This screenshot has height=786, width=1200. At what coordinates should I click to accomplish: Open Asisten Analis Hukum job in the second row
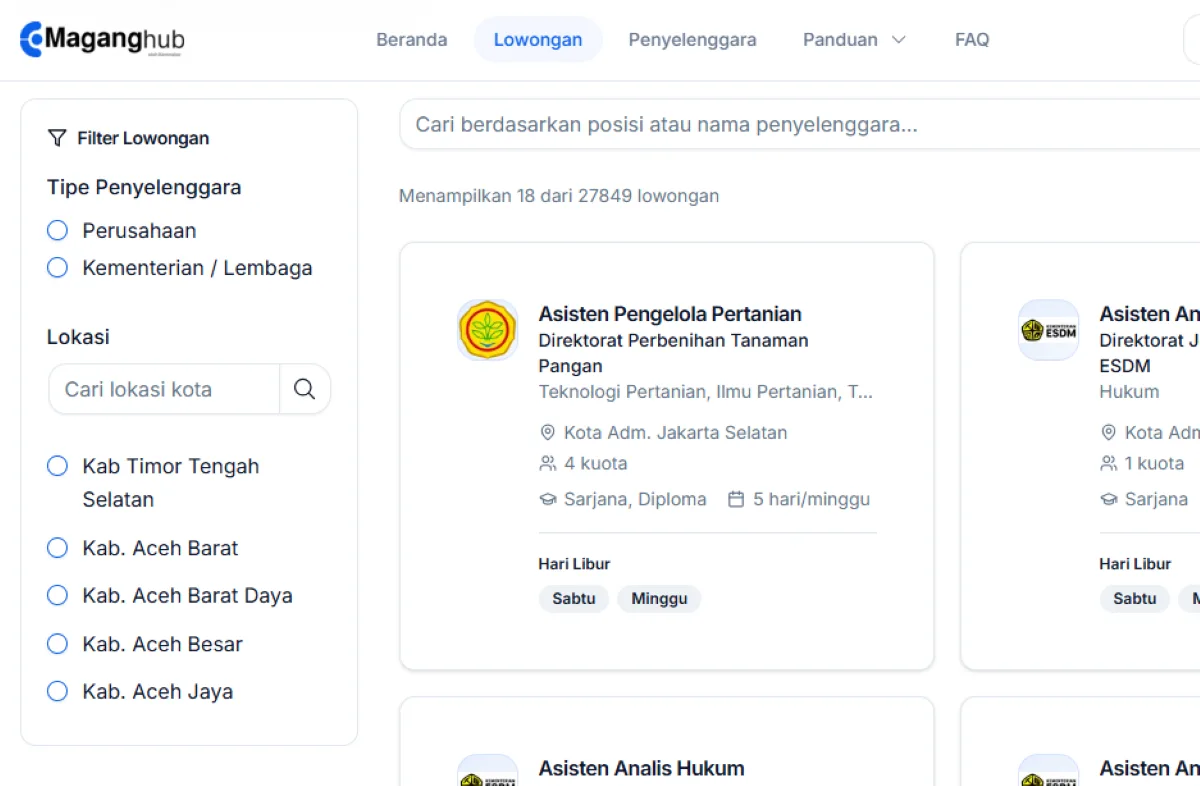[641, 769]
